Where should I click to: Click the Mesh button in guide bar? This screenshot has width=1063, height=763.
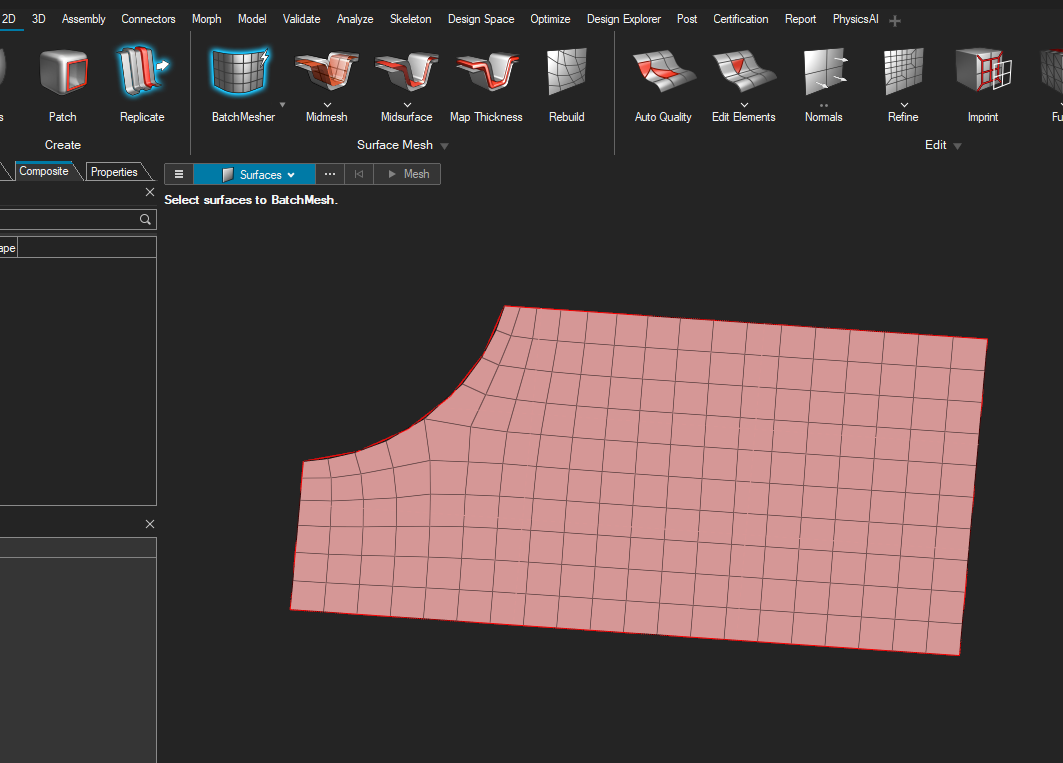tap(407, 174)
